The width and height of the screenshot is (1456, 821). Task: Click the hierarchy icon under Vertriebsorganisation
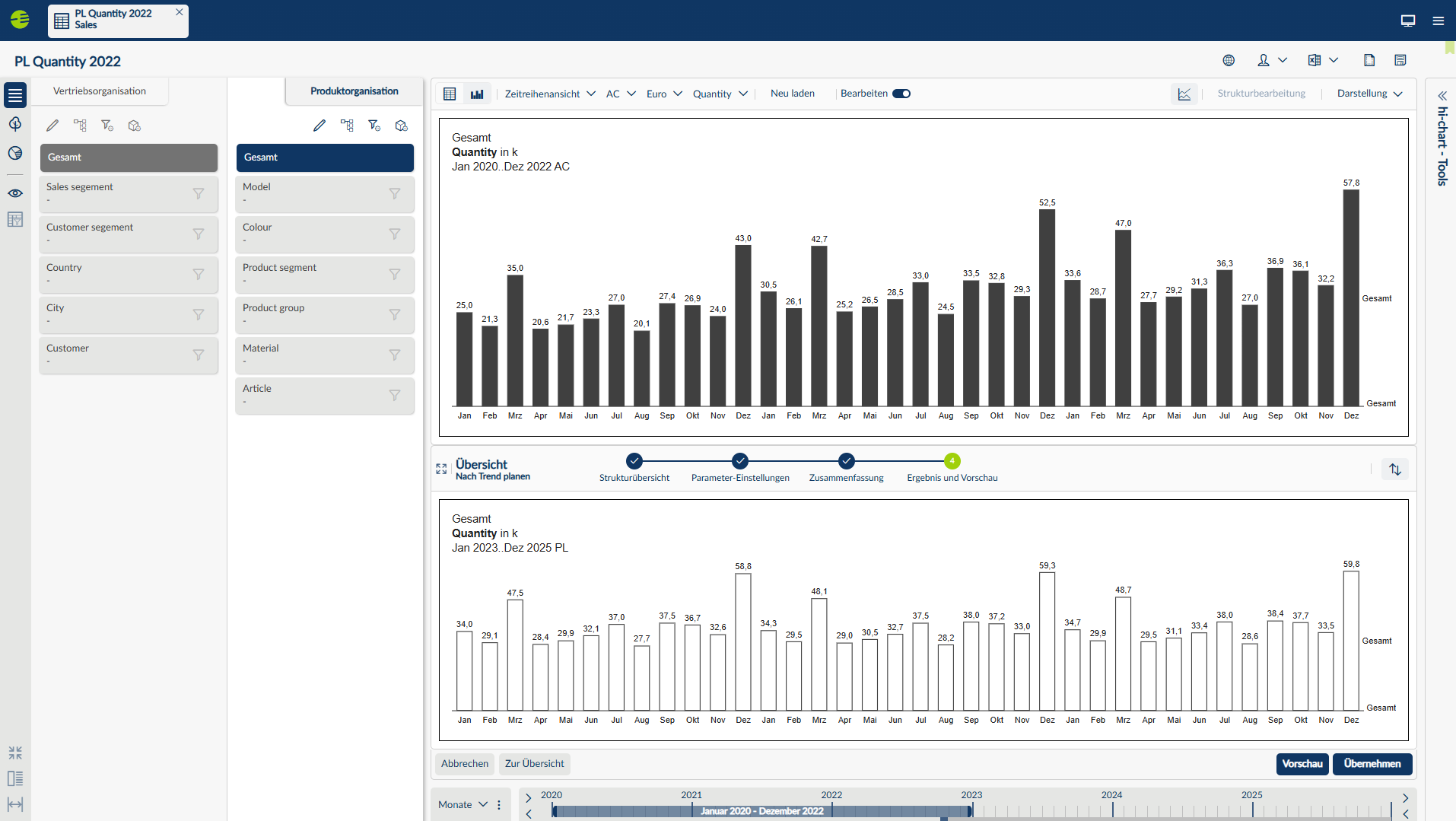80,126
